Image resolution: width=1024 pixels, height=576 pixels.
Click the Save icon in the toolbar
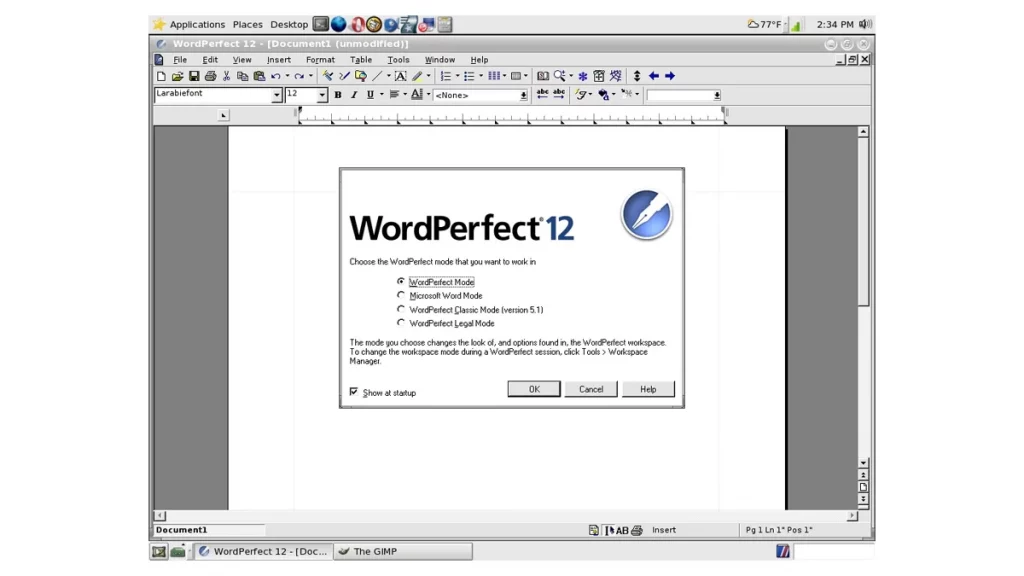[193, 76]
